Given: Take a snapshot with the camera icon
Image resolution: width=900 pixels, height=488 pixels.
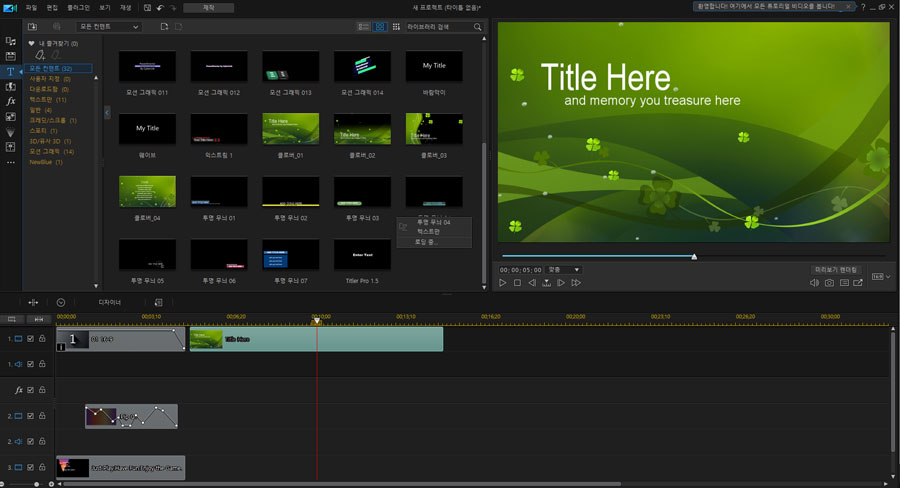Looking at the screenshot, I should [829, 282].
